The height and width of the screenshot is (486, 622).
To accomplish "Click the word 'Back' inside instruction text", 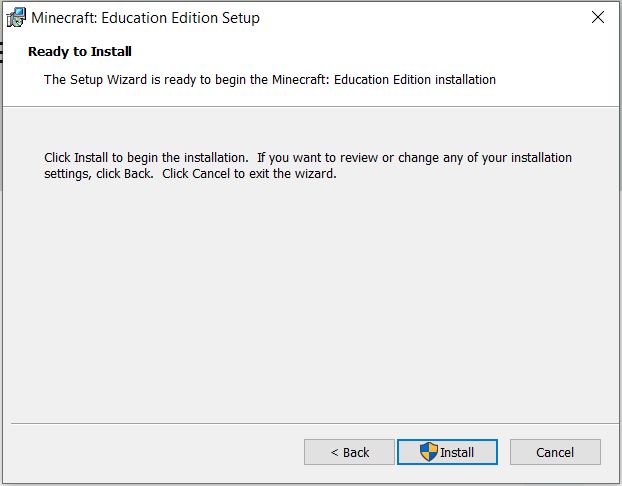I will [138, 174].
